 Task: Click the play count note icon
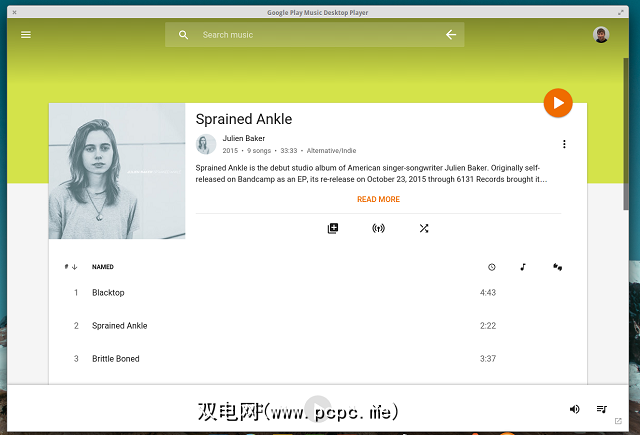523,267
